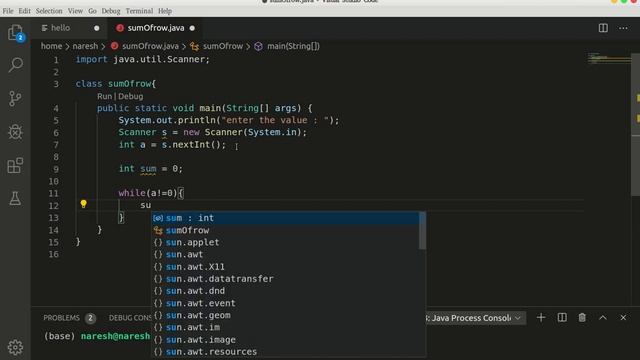
Task: Open the Debug Console panel tab
Action: [130, 318]
